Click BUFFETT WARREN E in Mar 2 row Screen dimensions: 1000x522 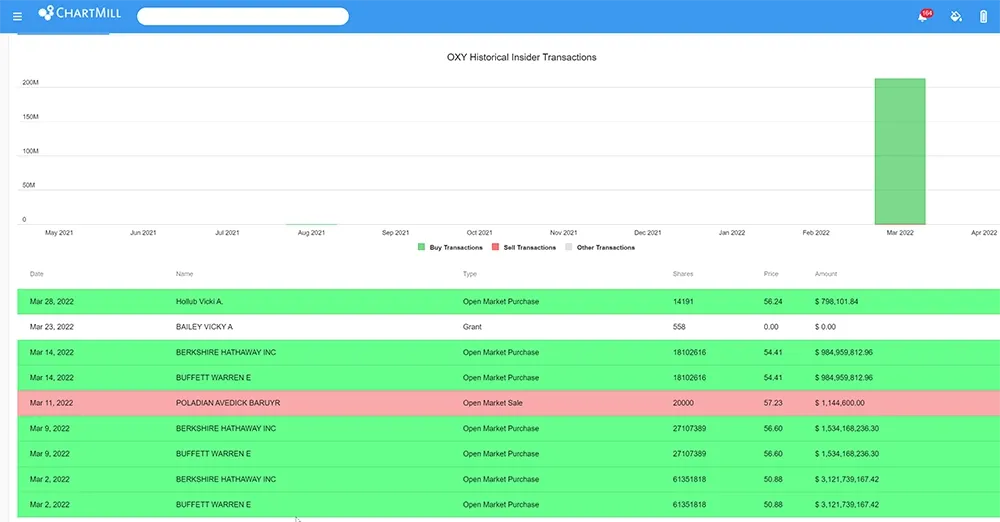point(213,505)
